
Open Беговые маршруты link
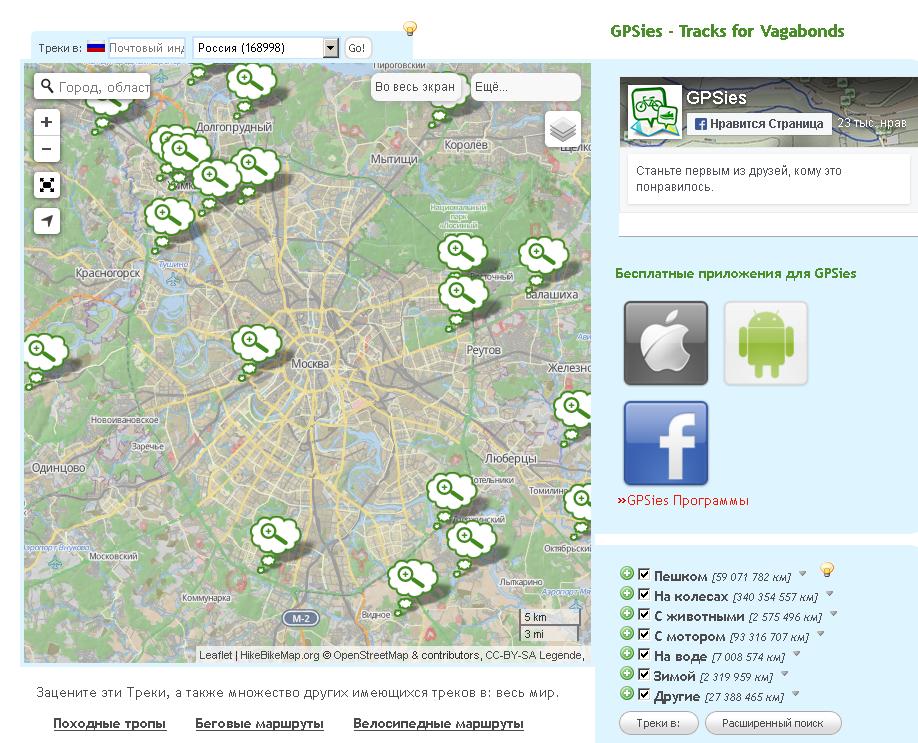(x=259, y=724)
